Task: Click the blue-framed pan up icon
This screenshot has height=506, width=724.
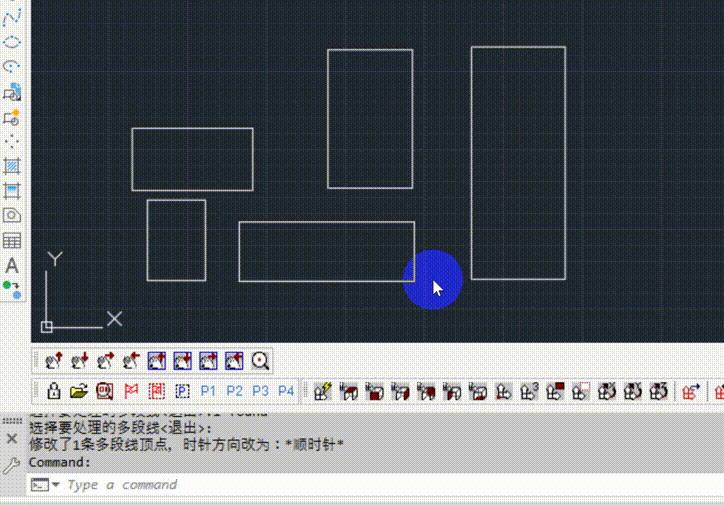Action: point(157,361)
